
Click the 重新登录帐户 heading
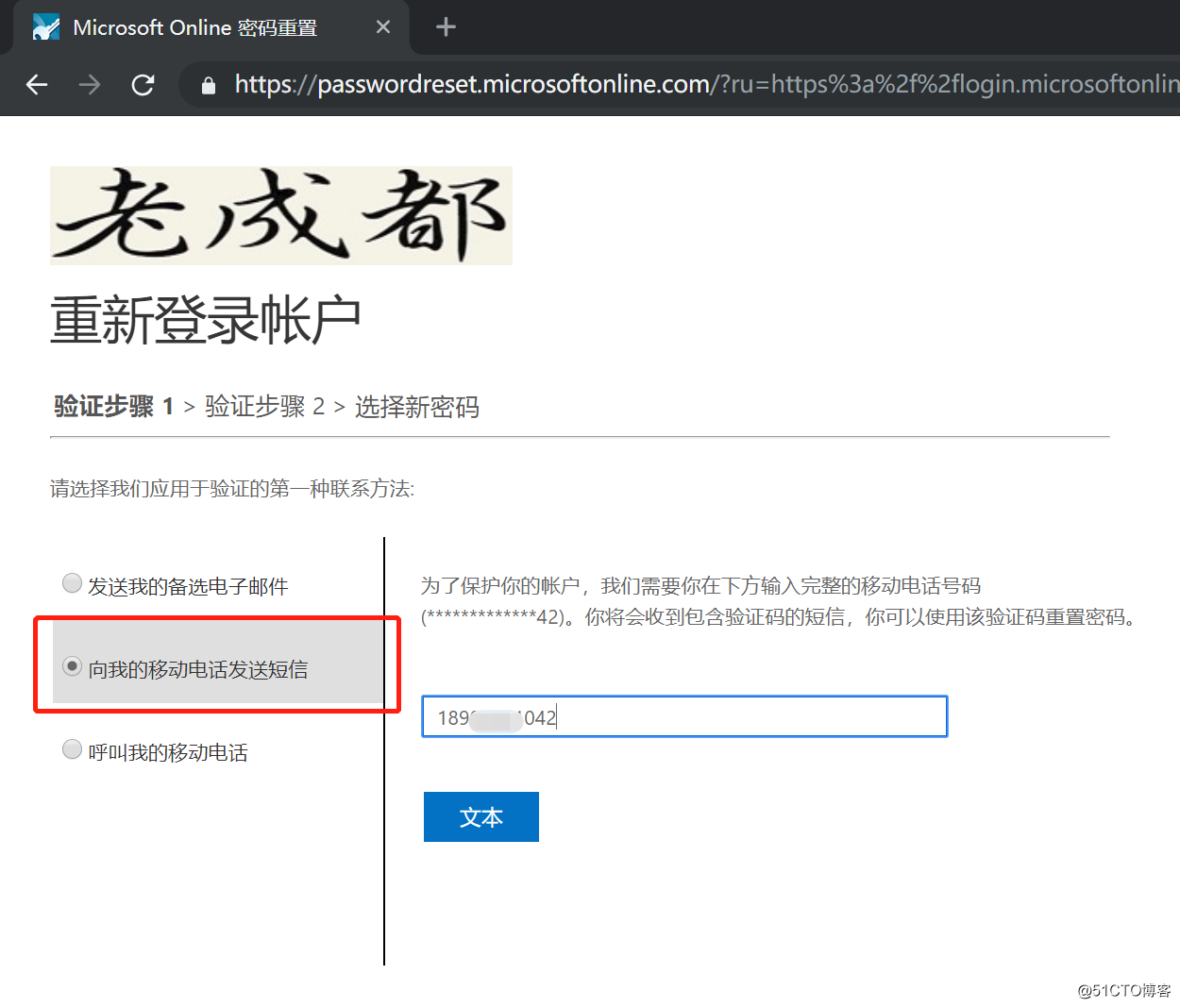pos(206,320)
